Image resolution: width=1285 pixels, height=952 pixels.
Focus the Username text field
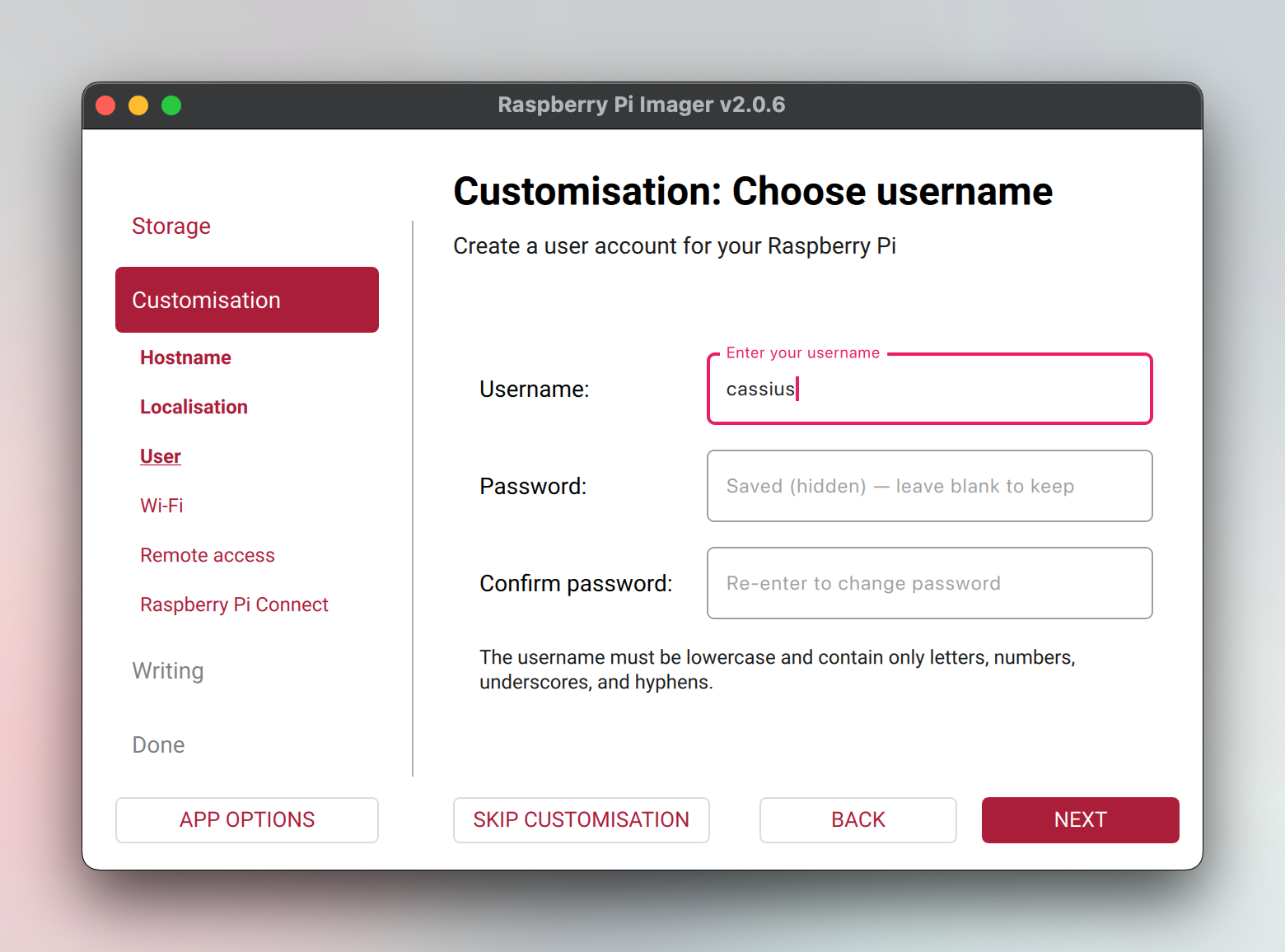929,390
